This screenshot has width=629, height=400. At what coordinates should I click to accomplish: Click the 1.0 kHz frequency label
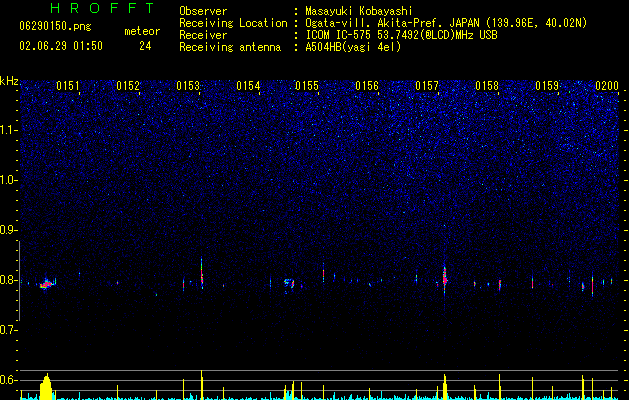point(9,180)
